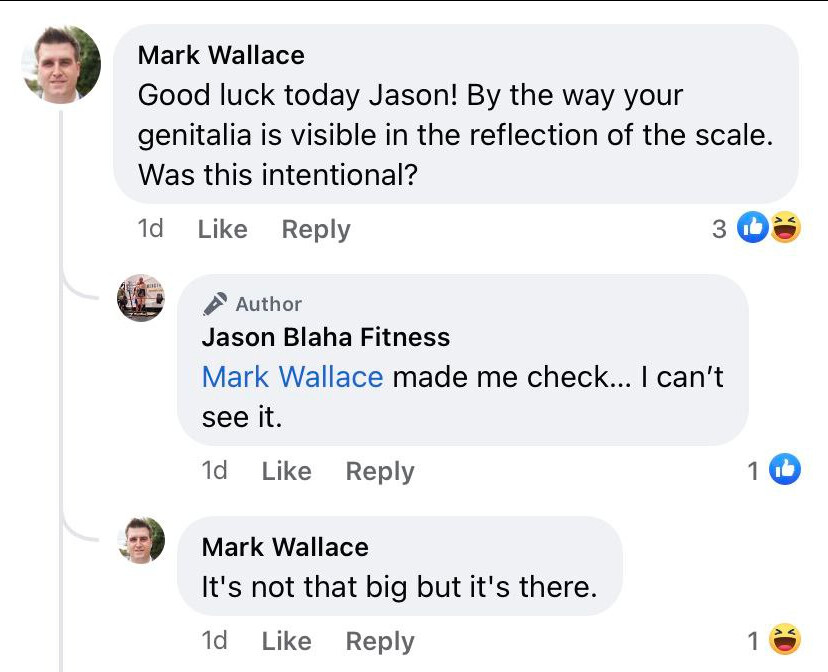
Task: Like Jason Blaha Fitness's reply
Action: point(286,471)
